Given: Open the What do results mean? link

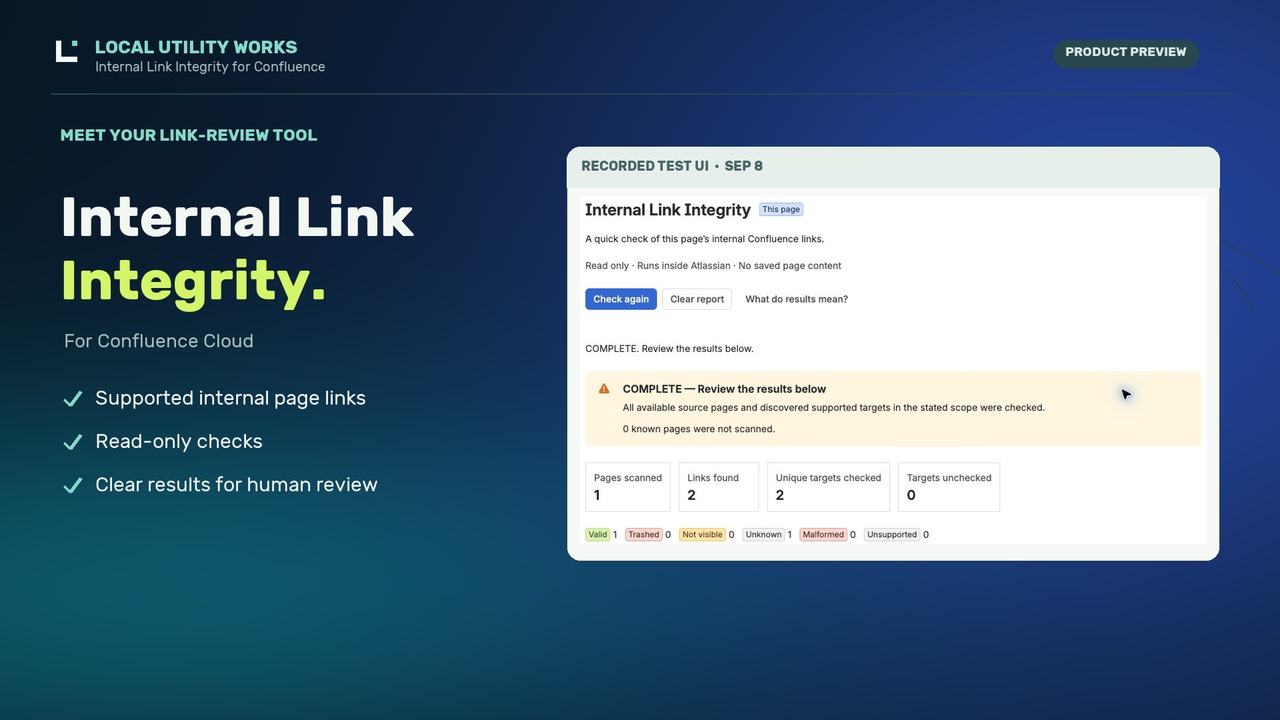Looking at the screenshot, I should [797, 299].
